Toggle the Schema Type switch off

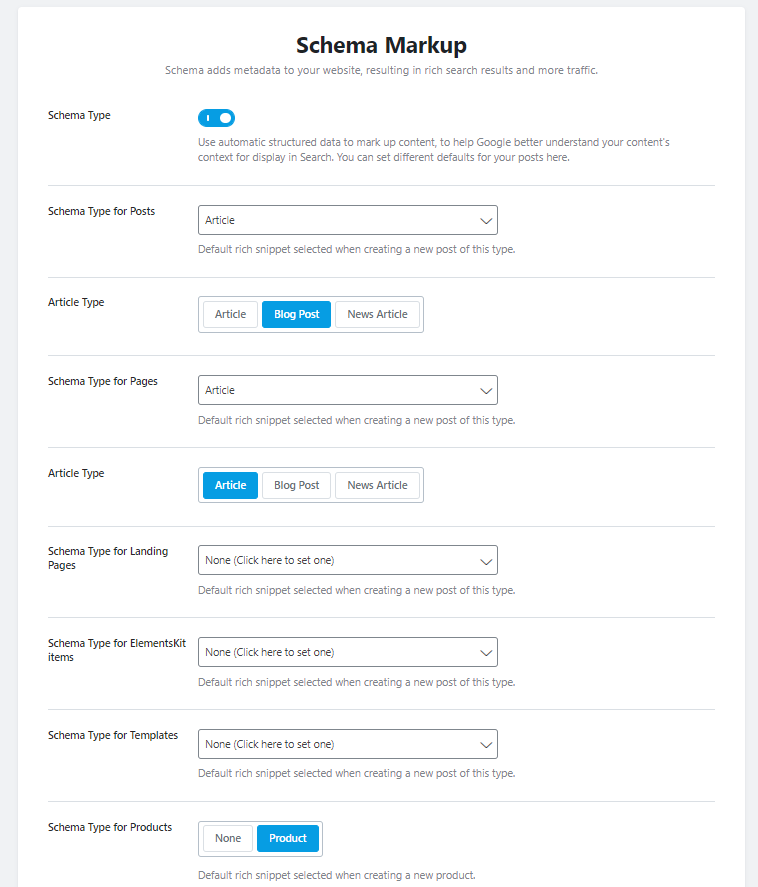pos(216,118)
